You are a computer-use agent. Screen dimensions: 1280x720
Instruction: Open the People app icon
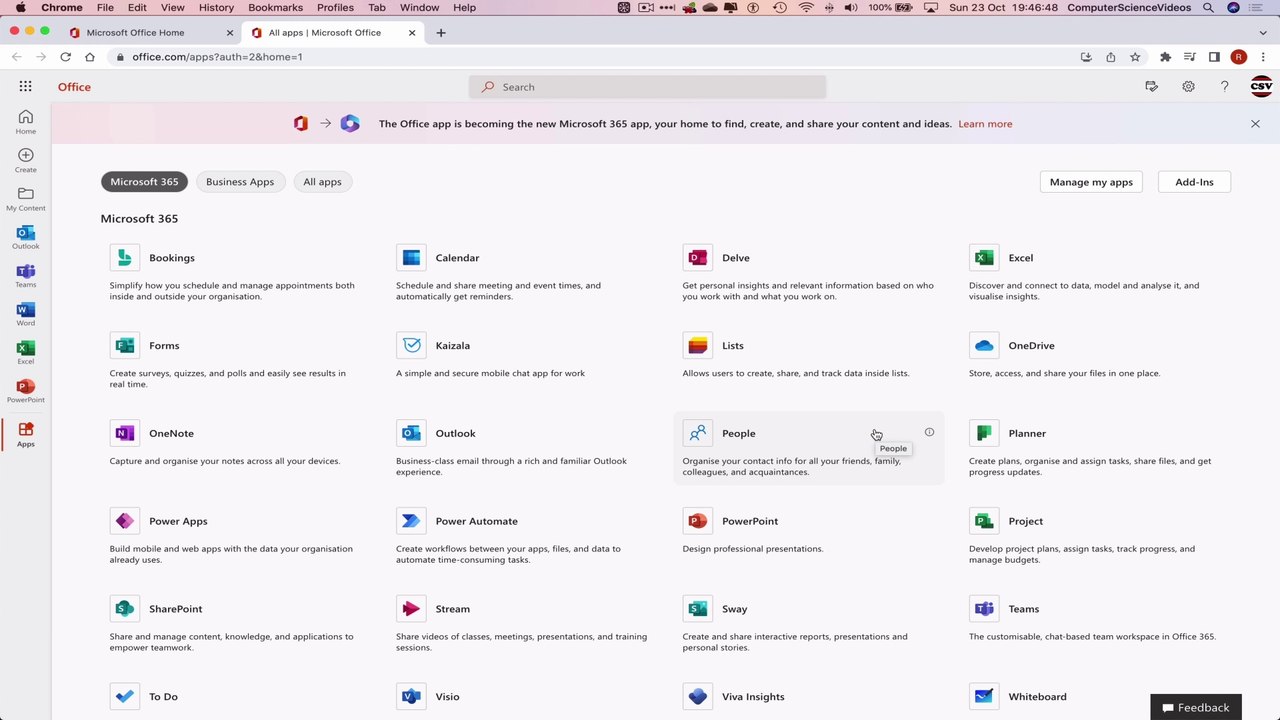point(698,433)
